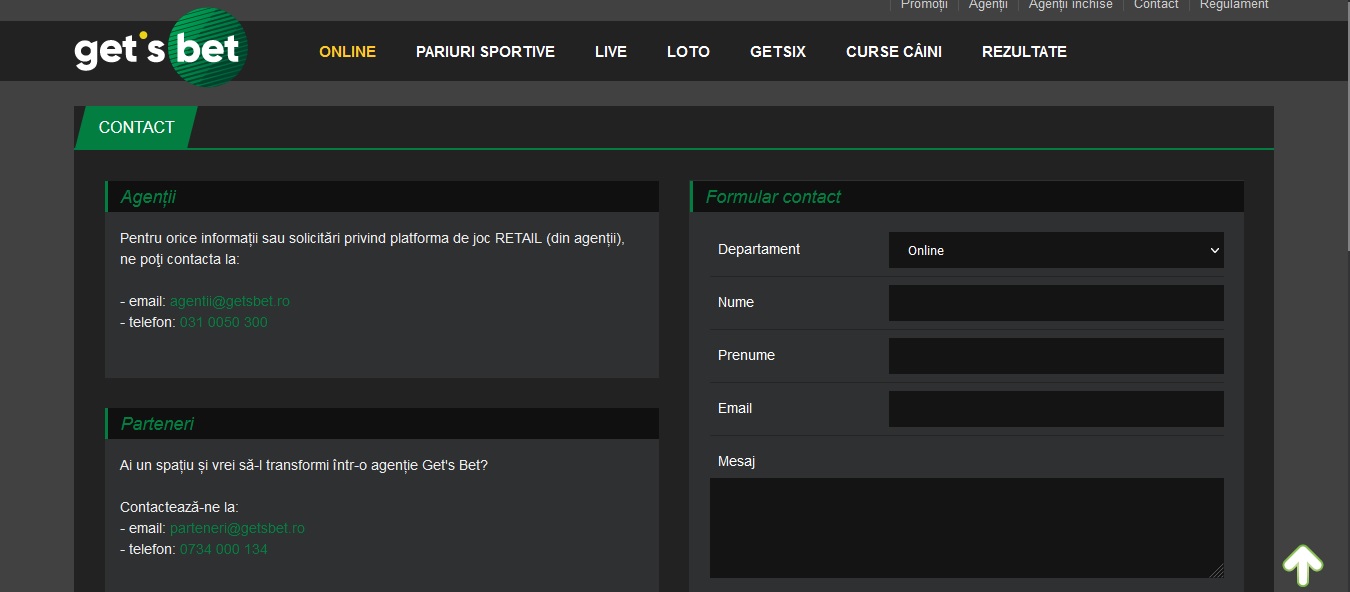The width and height of the screenshot is (1350, 592).
Task: Click the Get's Bet logo
Action: click(161, 47)
